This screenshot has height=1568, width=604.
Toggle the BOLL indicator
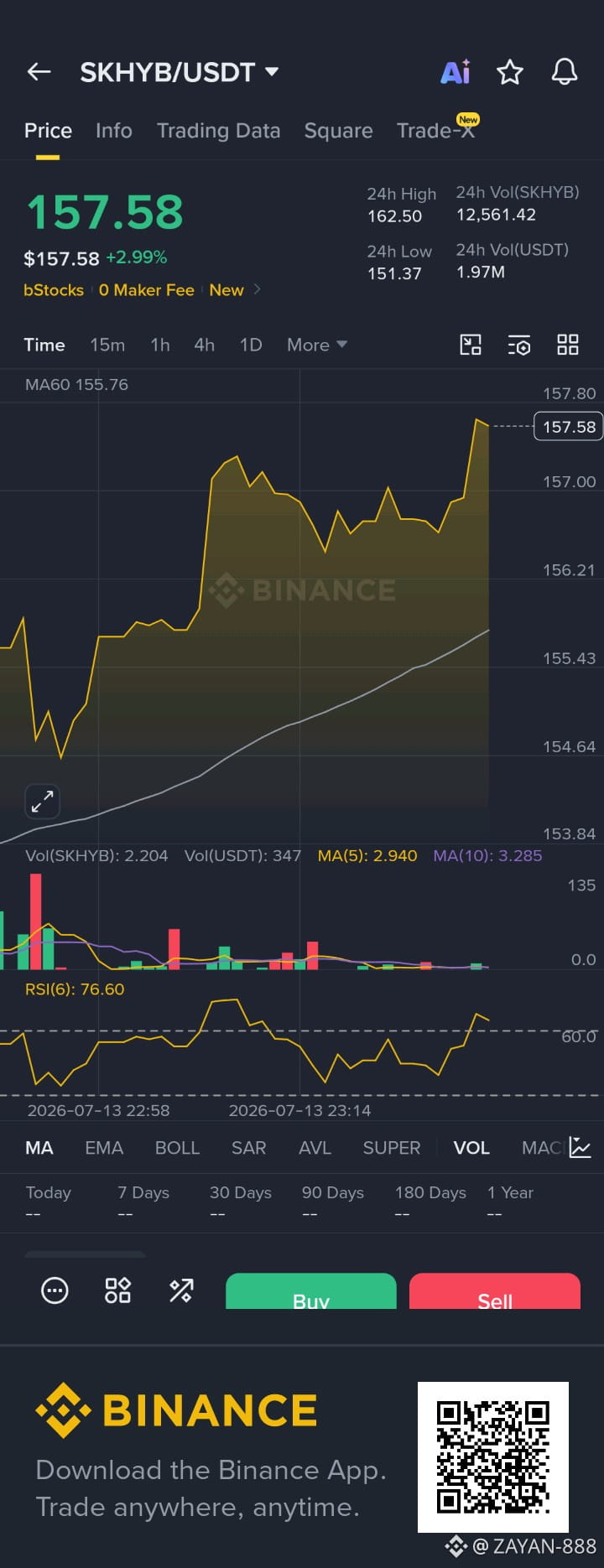(x=177, y=1148)
